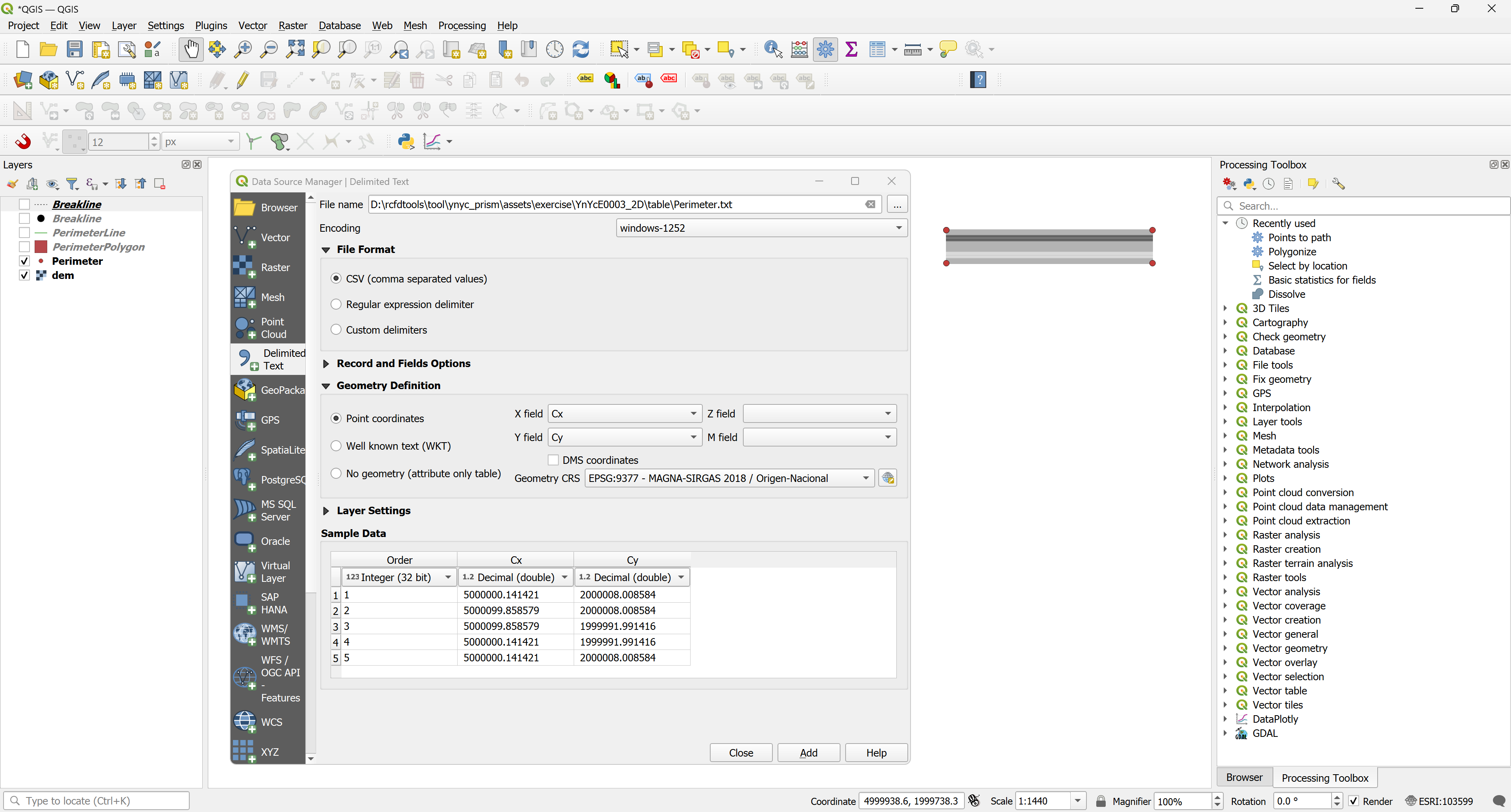Screen dimensions: 1511x812
Task: Open the Plugins menu
Action: click(211, 25)
